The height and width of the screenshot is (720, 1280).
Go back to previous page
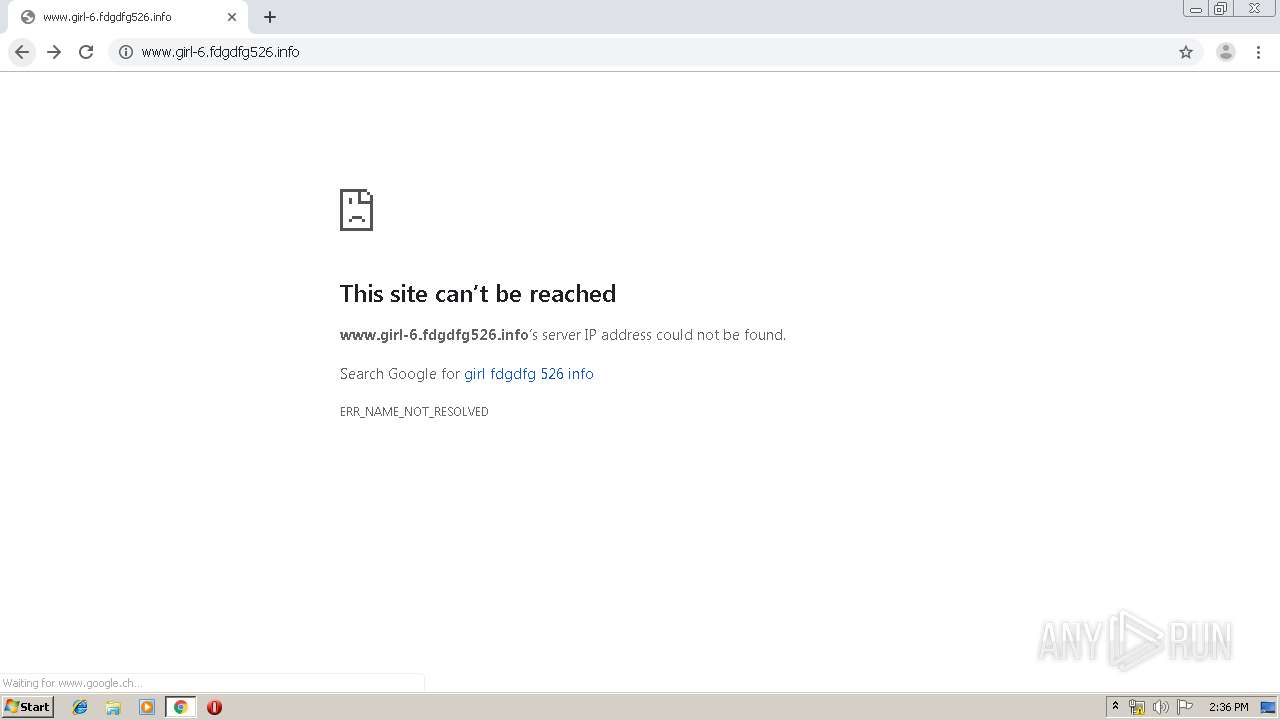point(22,52)
